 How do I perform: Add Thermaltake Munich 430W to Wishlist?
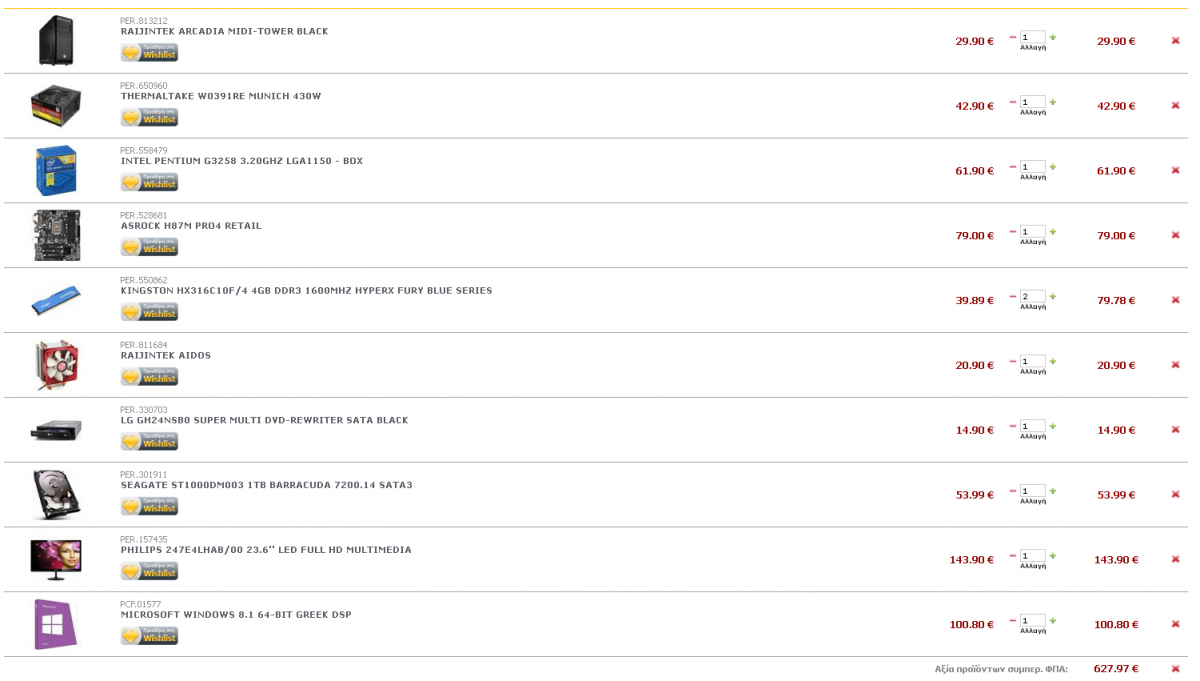(149, 118)
